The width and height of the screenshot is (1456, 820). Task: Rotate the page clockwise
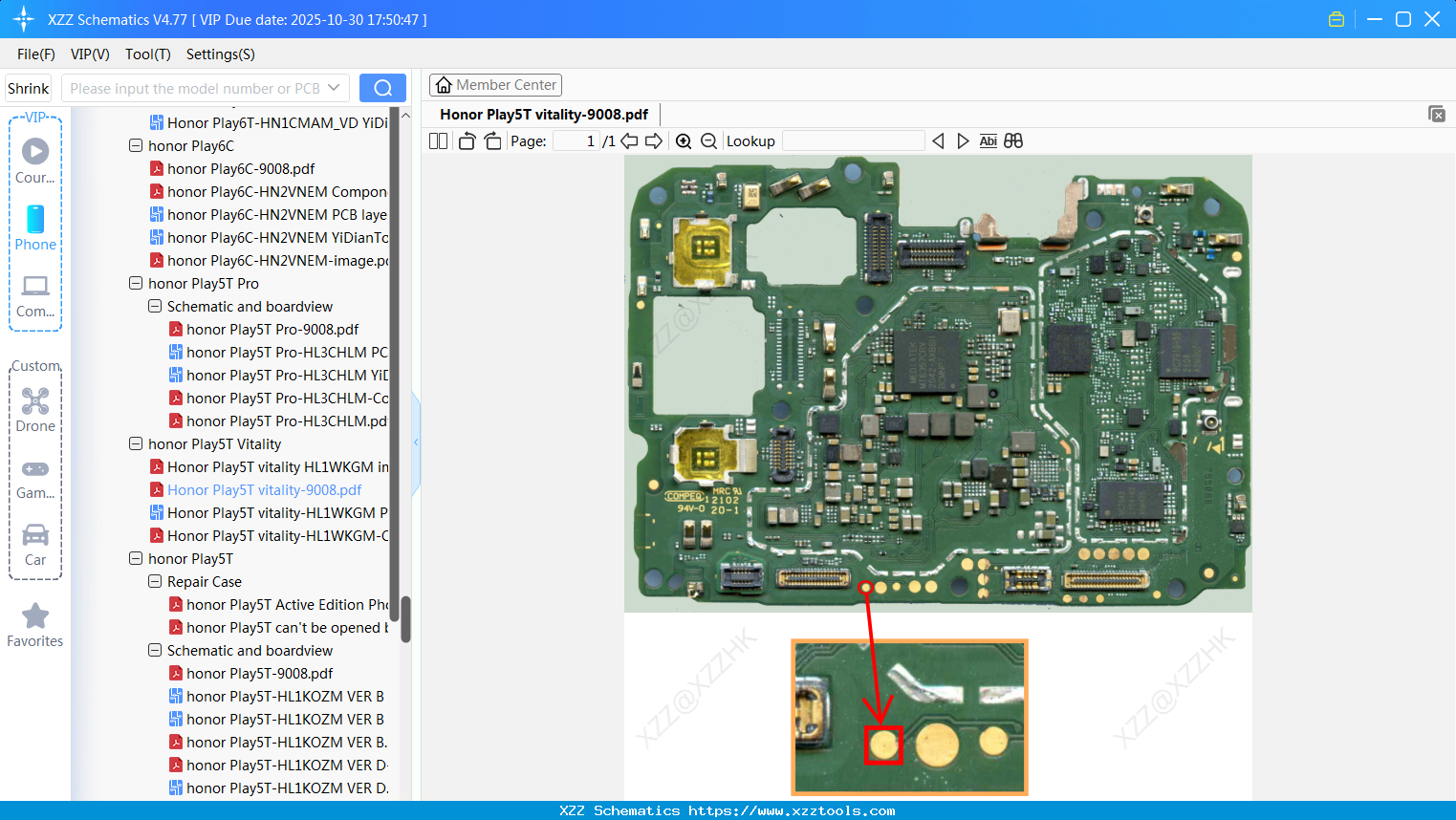492,141
